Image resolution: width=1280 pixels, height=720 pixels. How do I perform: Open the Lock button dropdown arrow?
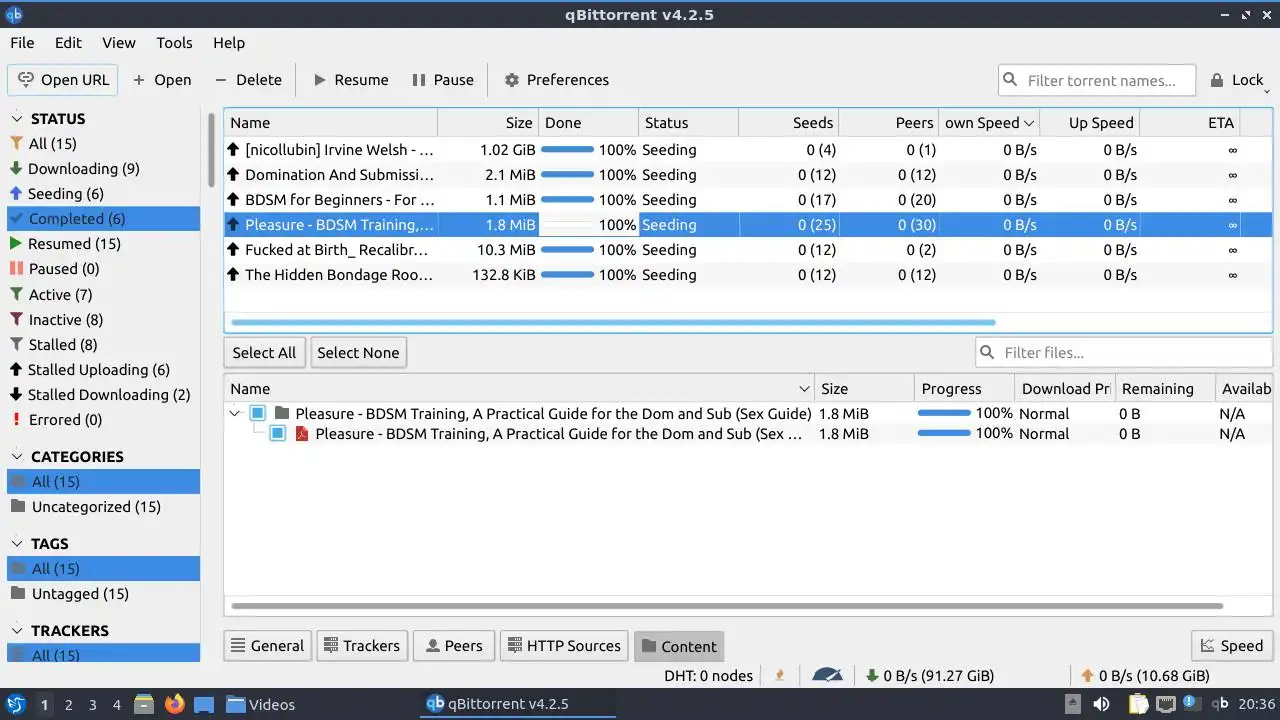click(x=1267, y=91)
